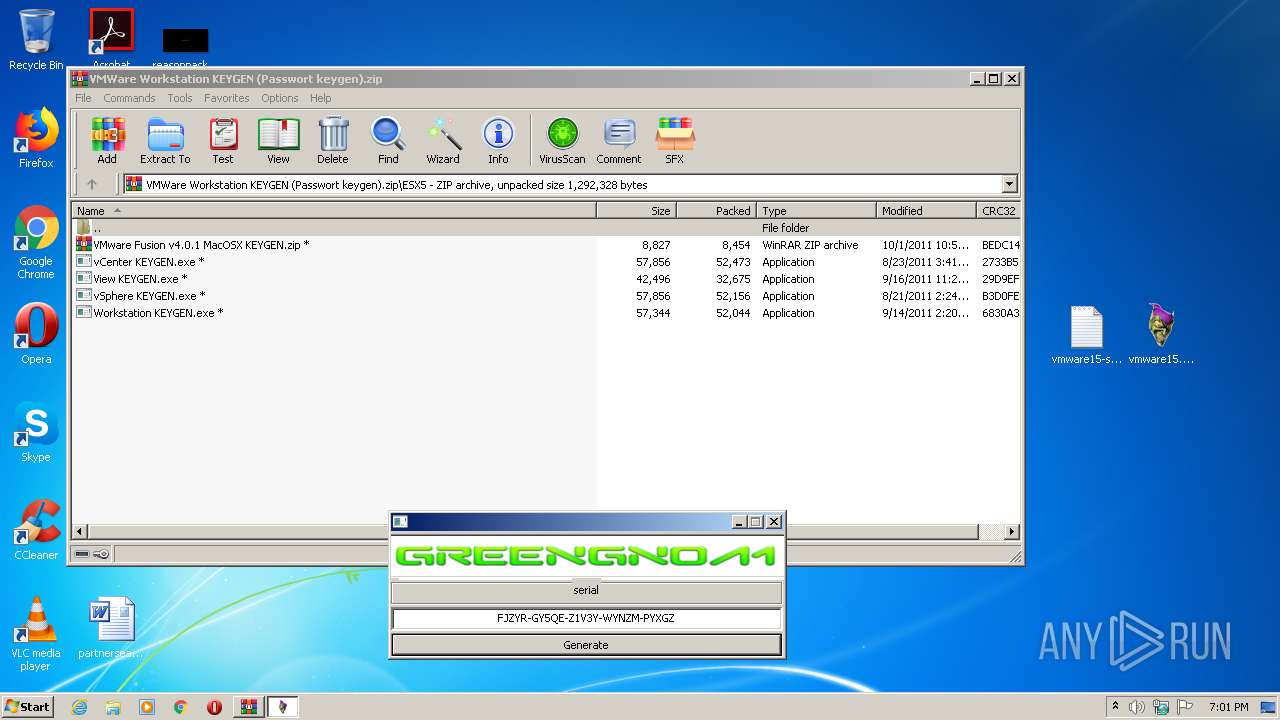
Task: Select vSphere KEYGEN.exe file row
Action: click(546, 296)
